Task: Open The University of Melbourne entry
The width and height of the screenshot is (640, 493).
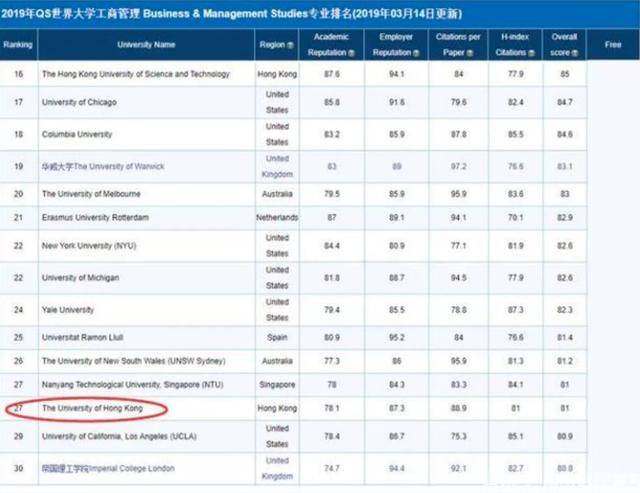Action: click(x=91, y=194)
